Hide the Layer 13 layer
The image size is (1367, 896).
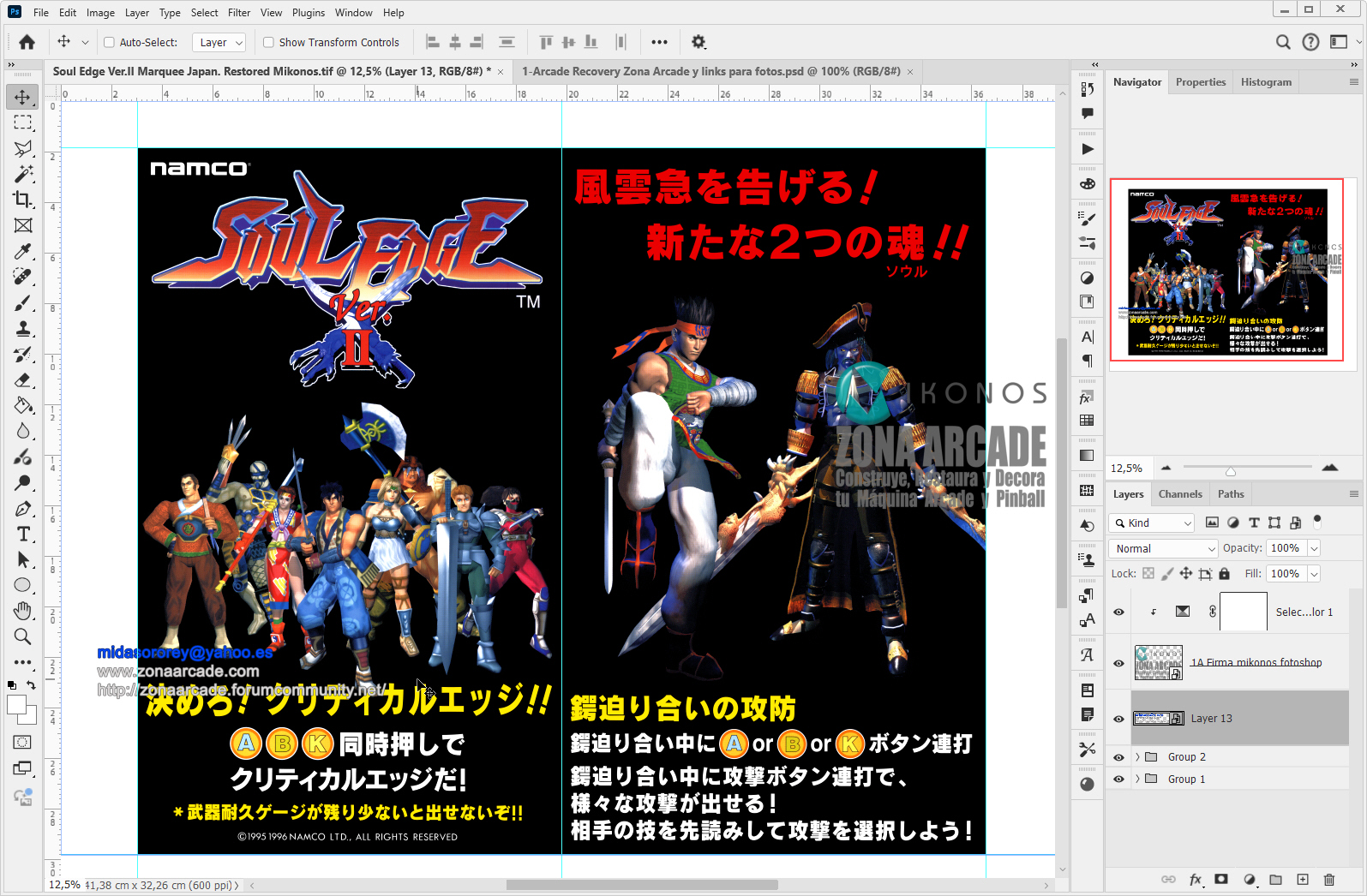click(1118, 719)
